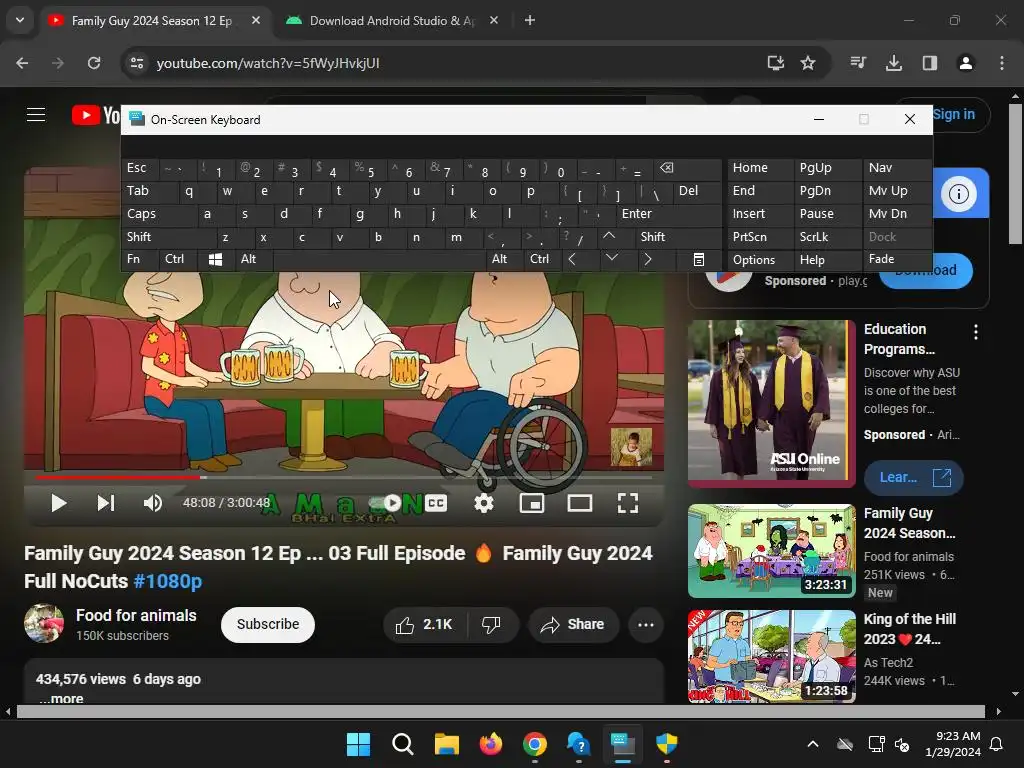
Task: Toggle Caps key on On-Screen Keyboard
Action: (x=159, y=214)
